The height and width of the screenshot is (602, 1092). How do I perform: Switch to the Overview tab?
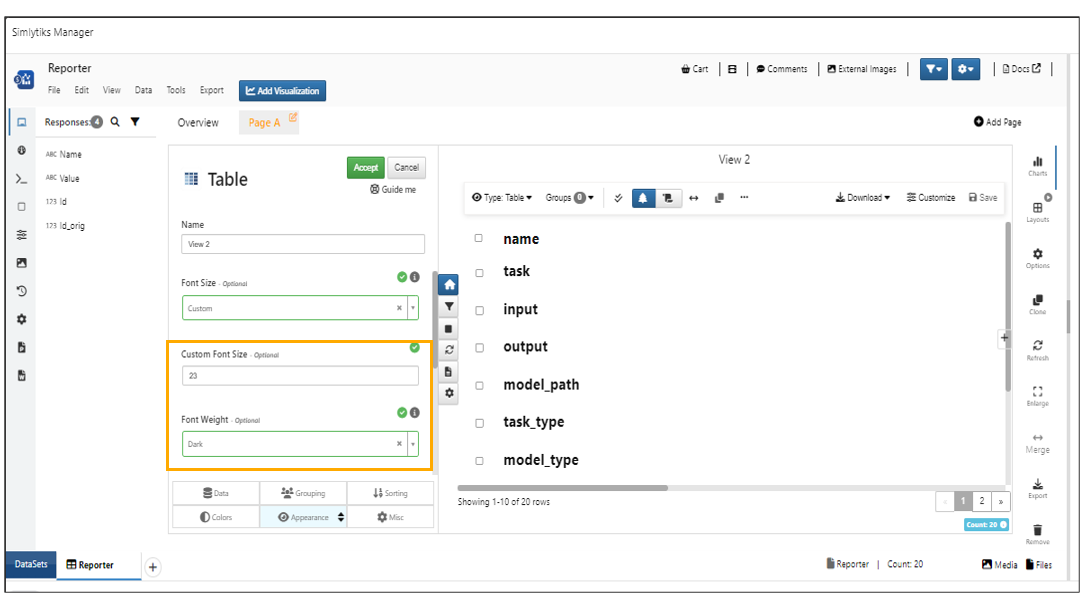pyautogui.click(x=198, y=123)
